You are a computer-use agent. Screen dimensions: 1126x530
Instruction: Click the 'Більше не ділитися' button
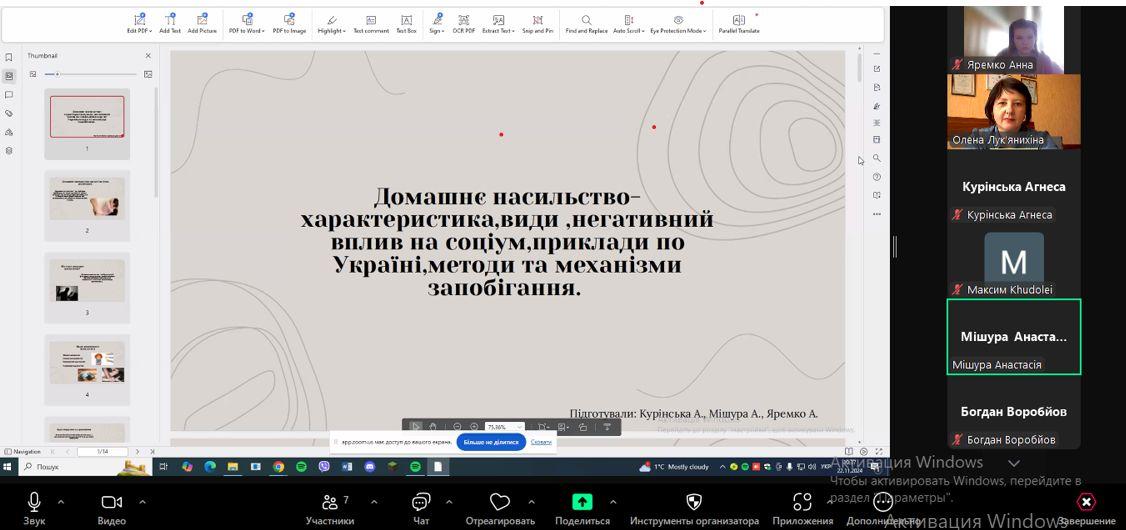[491, 441]
